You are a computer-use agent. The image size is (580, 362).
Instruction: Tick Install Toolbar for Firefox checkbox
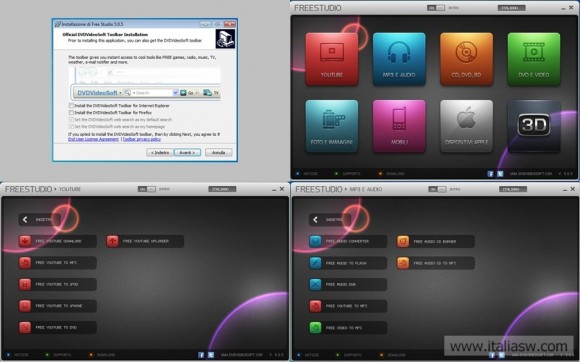point(71,112)
